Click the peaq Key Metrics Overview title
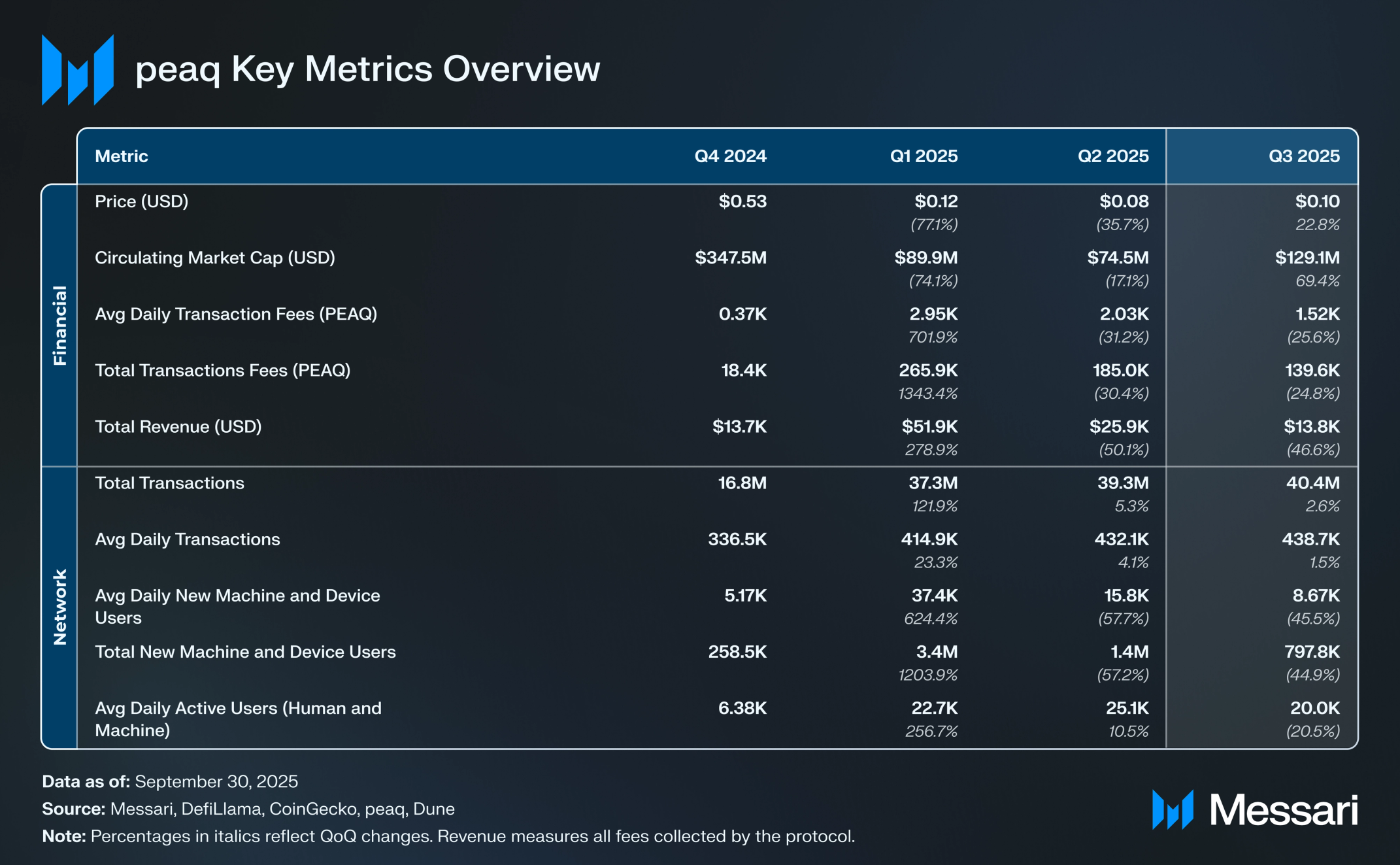The image size is (1400, 865). [367, 69]
